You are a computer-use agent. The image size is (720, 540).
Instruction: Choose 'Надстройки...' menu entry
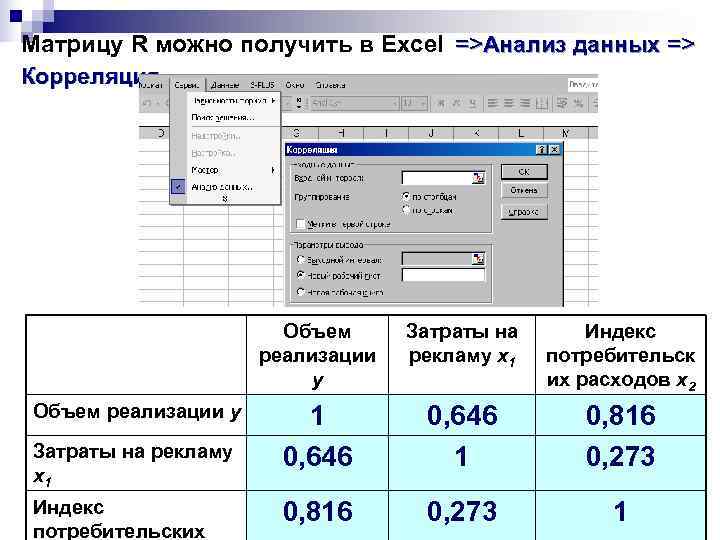tap(234, 135)
